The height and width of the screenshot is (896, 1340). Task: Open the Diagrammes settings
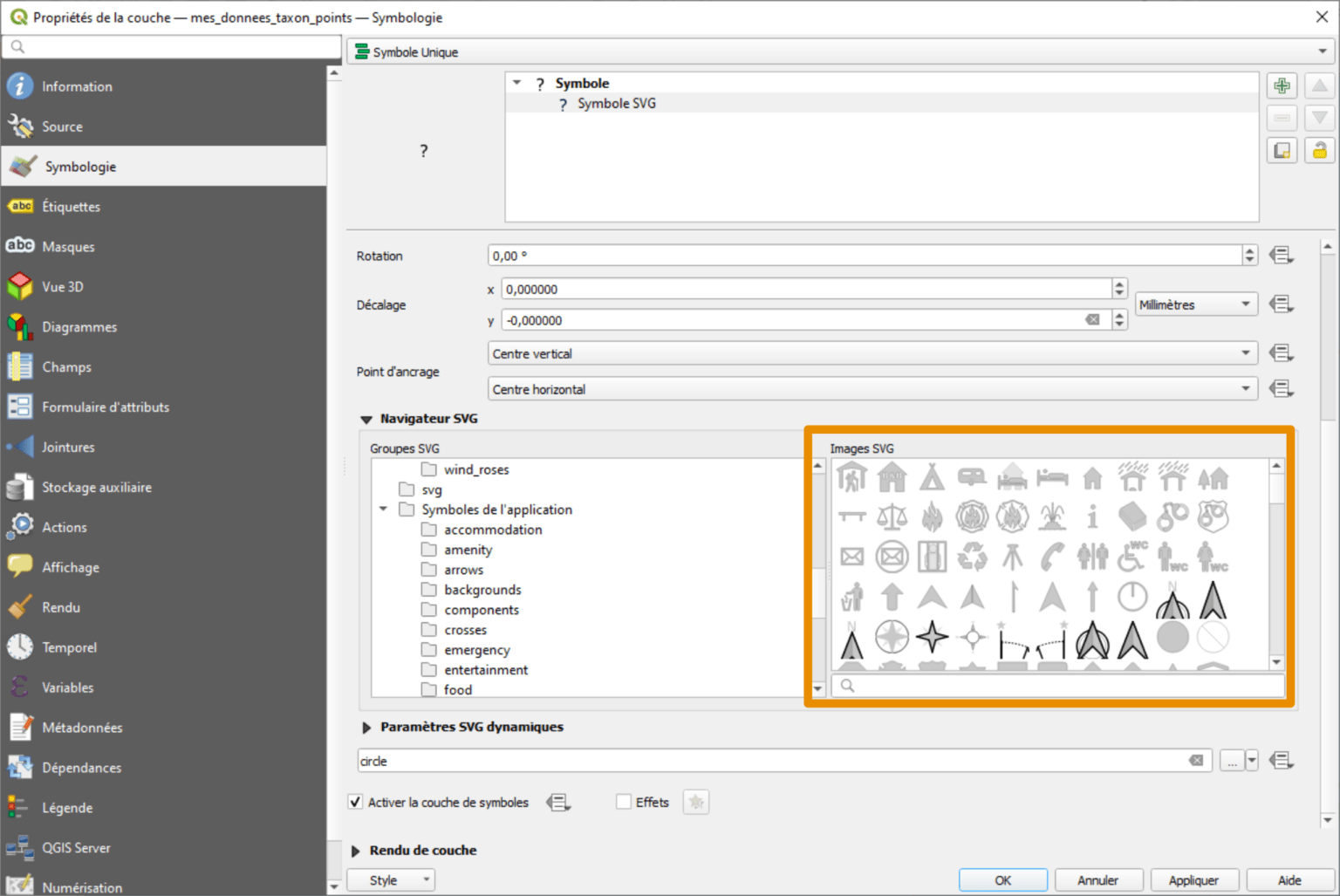point(79,326)
